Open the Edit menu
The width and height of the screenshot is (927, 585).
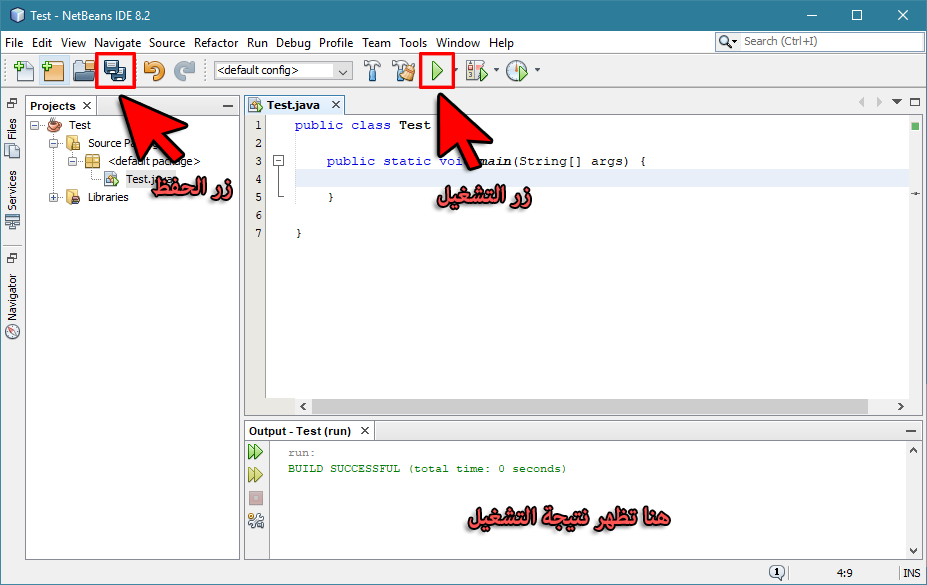[42, 43]
